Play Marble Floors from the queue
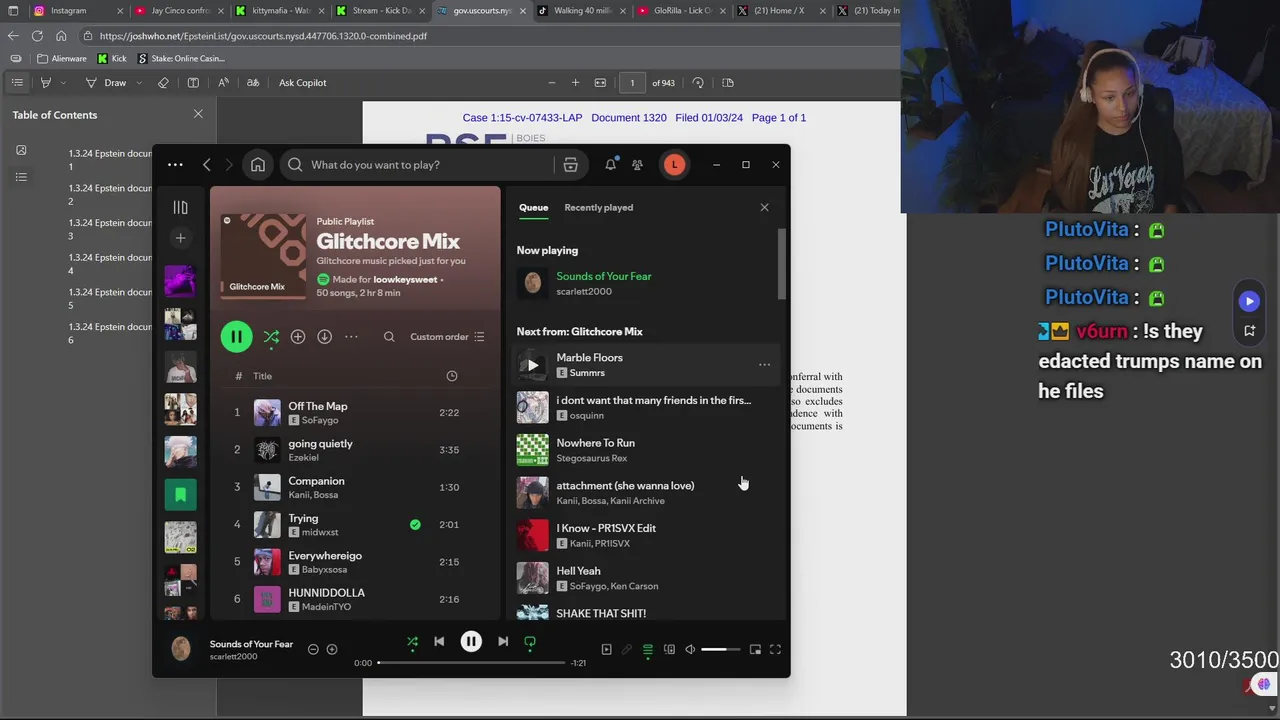Viewport: 1280px width, 720px height. (532, 365)
